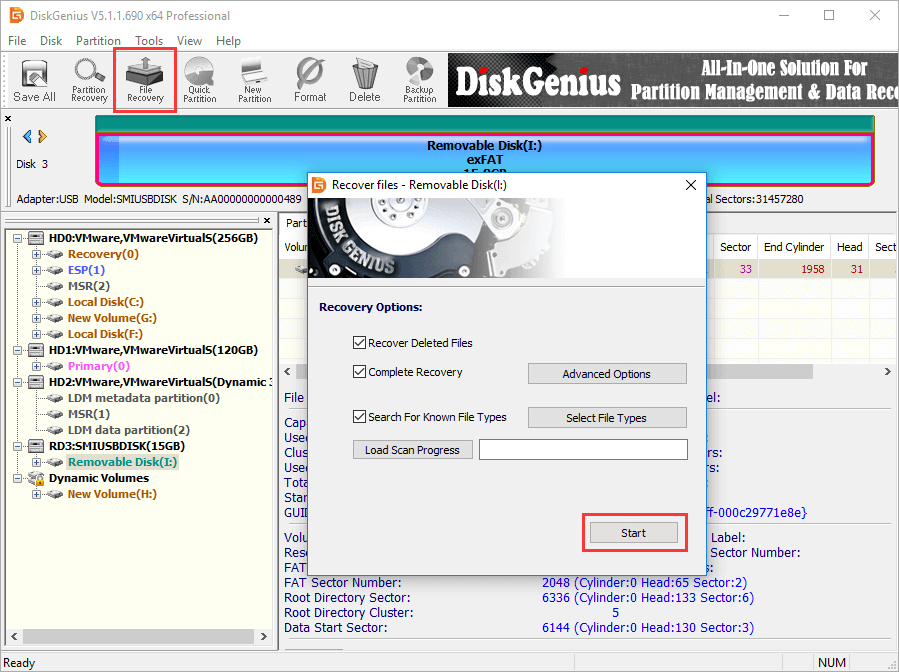Open the Partition Recovery tool

[89, 80]
